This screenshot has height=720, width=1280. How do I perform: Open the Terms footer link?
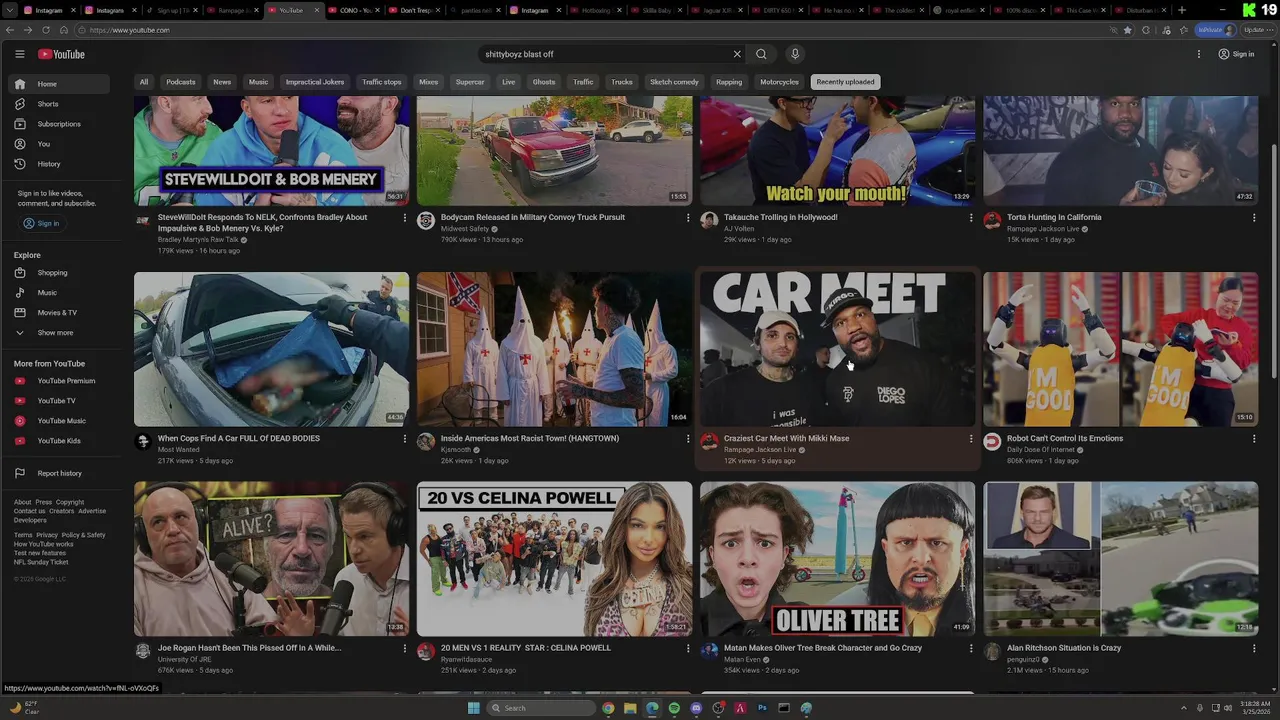22,535
